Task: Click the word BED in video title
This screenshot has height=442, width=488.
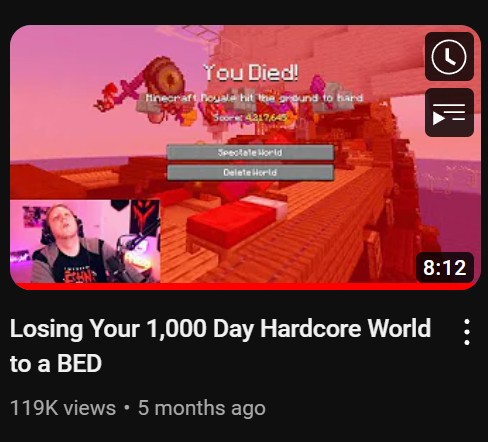Action: point(79,363)
